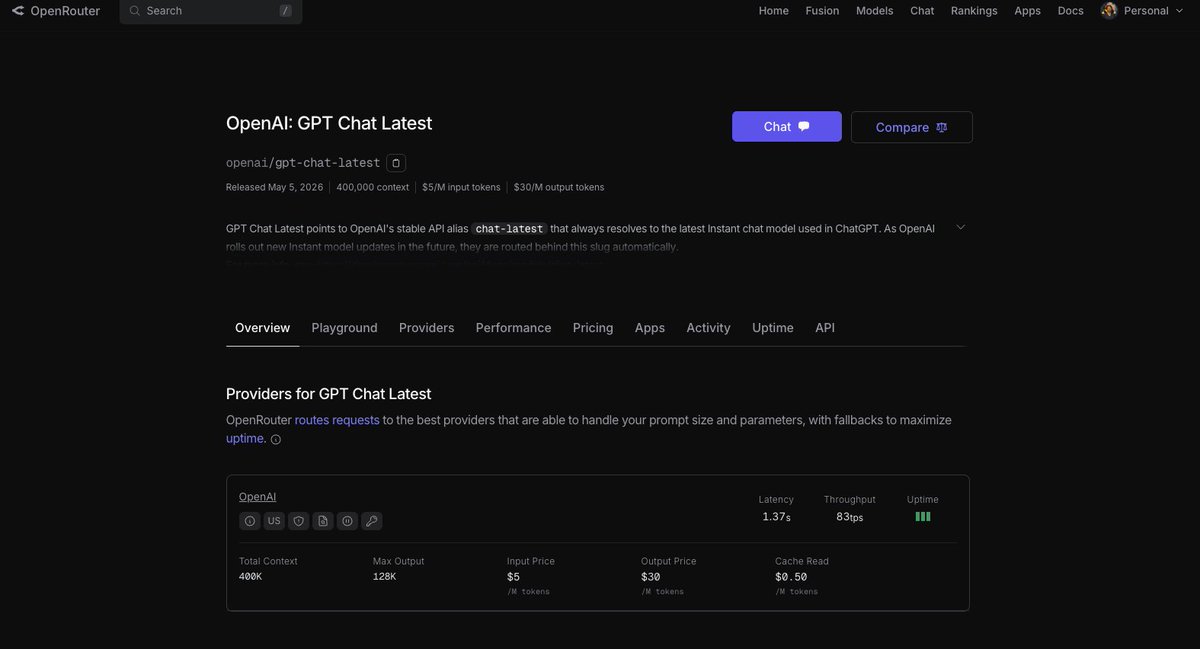Click the Personal account avatar
The height and width of the screenshot is (649, 1200).
pyautogui.click(x=1109, y=11)
